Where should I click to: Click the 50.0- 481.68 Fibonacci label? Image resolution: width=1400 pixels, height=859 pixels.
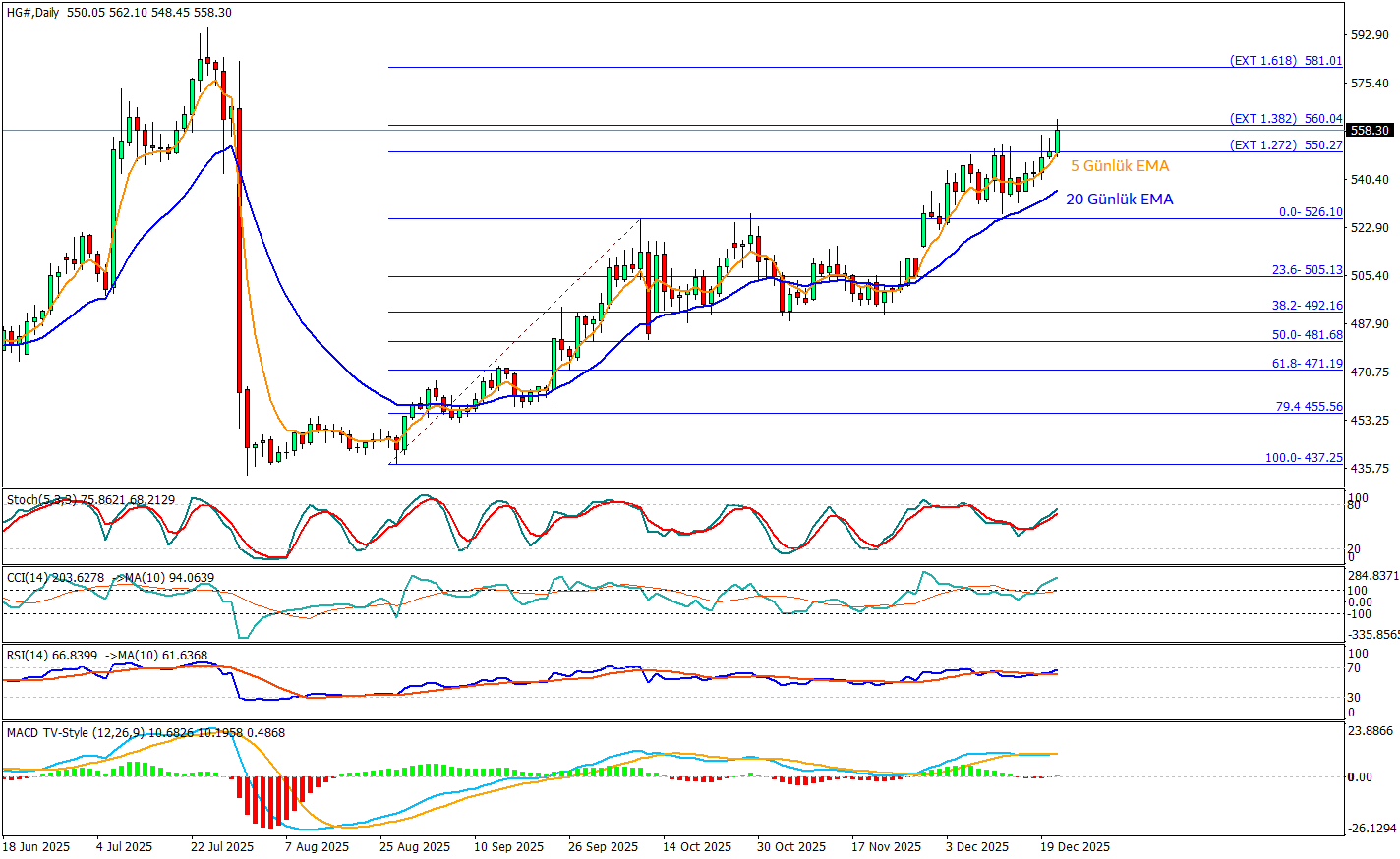pos(1307,335)
